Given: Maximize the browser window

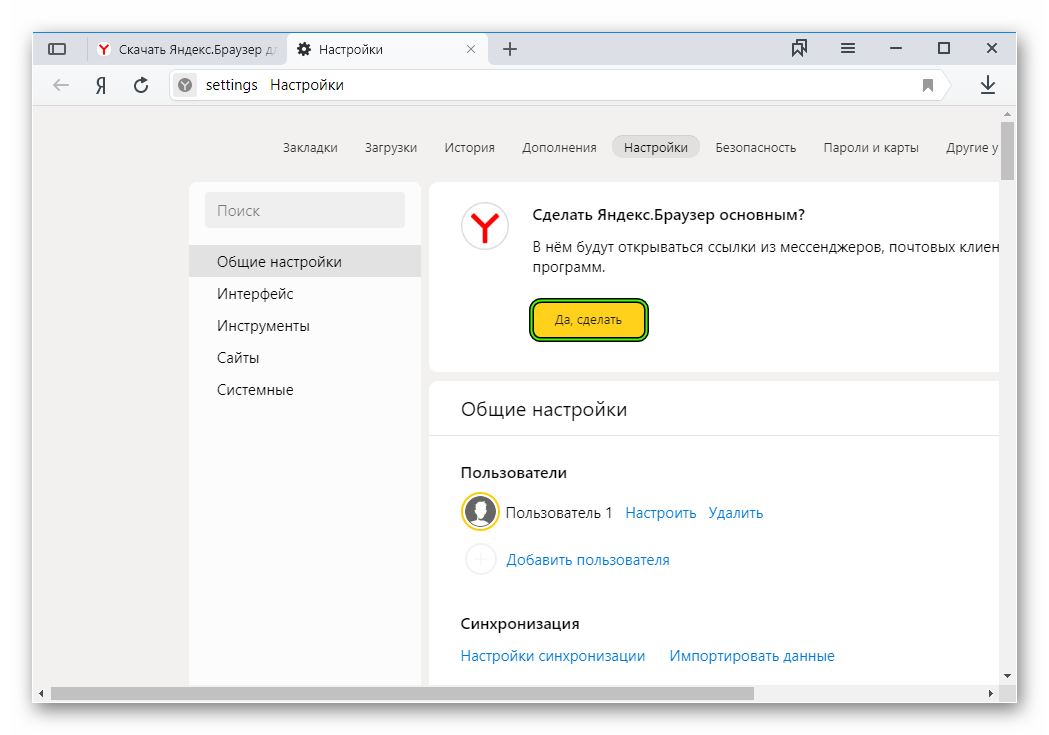Looking at the screenshot, I should tap(943, 48).
